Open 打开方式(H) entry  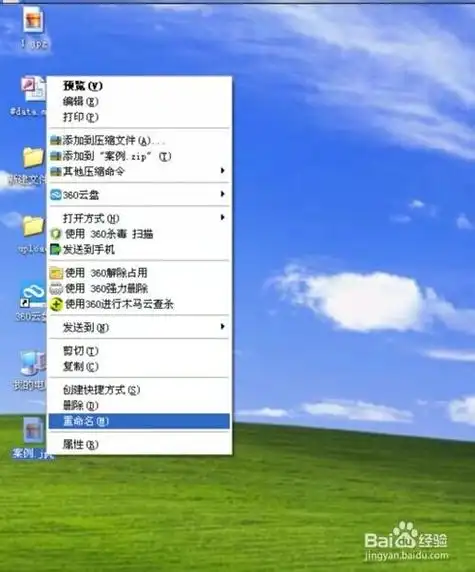[x=139, y=218]
